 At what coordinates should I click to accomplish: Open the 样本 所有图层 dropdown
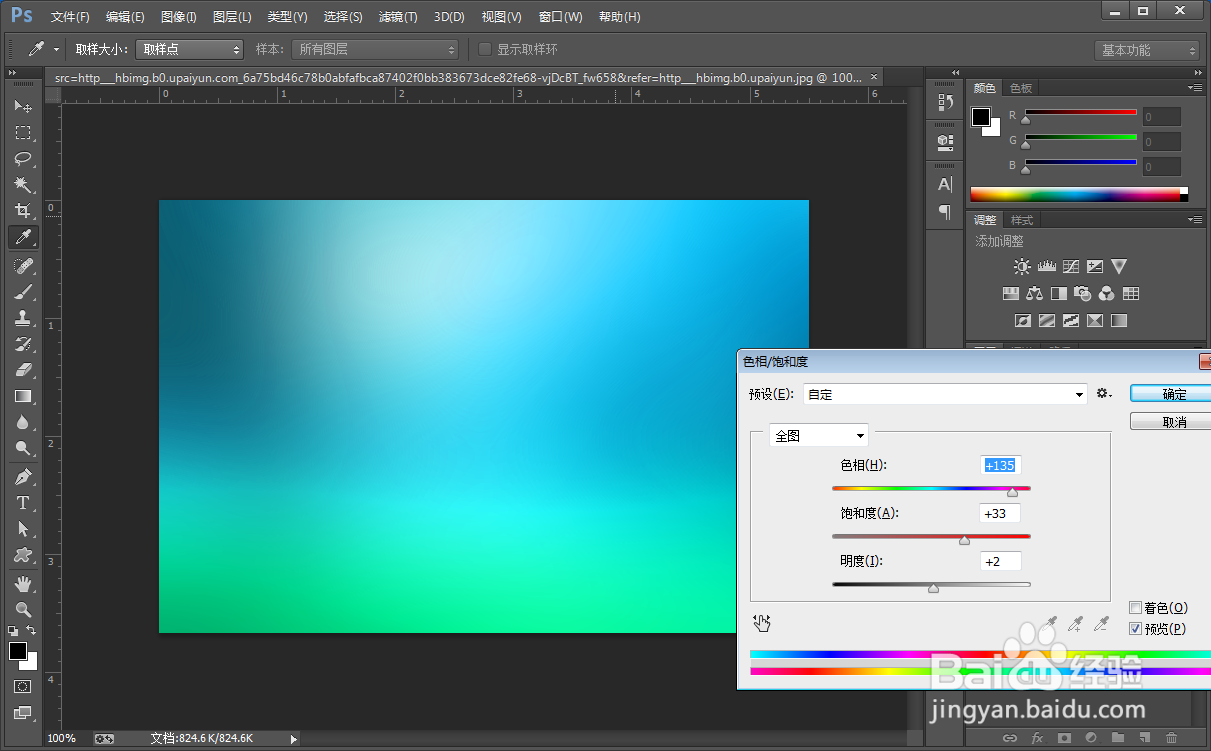tap(375, 49)
